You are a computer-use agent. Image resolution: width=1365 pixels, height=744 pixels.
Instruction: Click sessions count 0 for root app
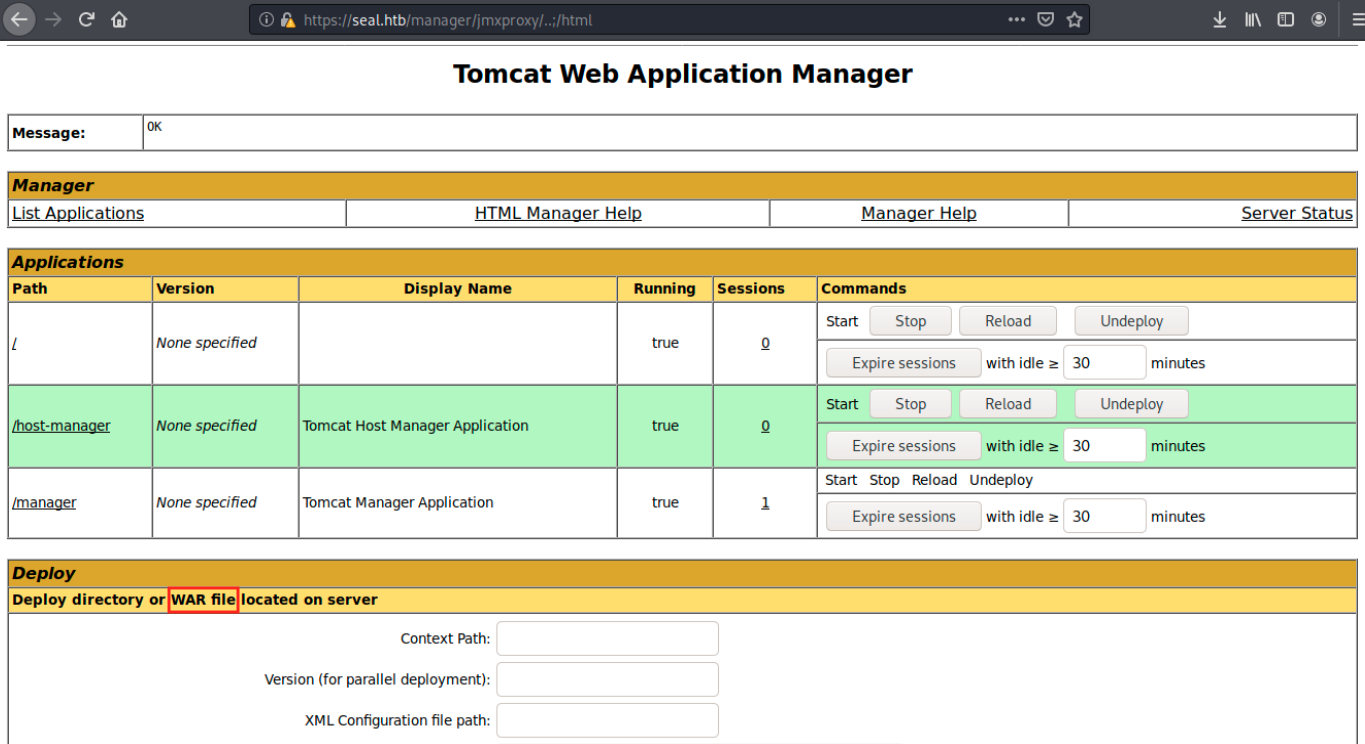pos(765,343)
